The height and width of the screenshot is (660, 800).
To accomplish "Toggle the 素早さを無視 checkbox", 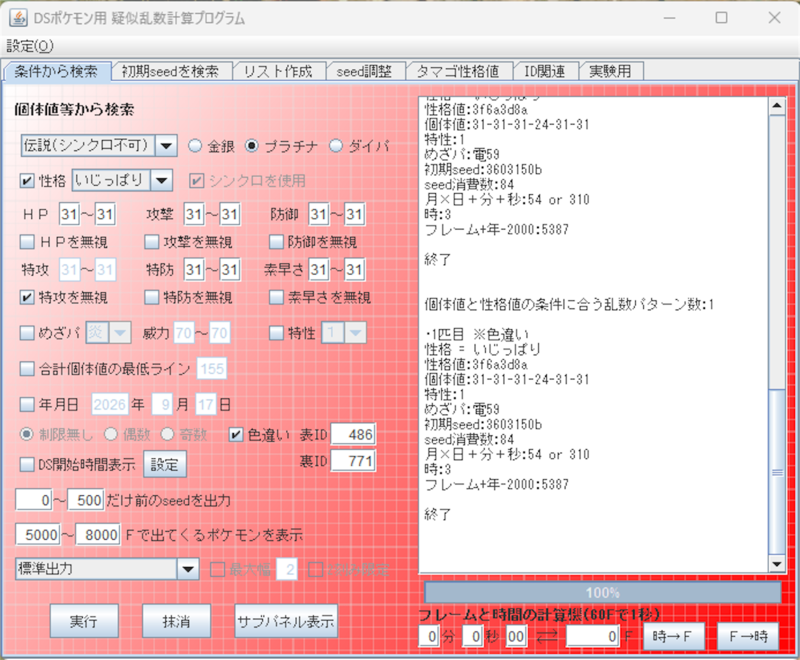I will (276, 297).
